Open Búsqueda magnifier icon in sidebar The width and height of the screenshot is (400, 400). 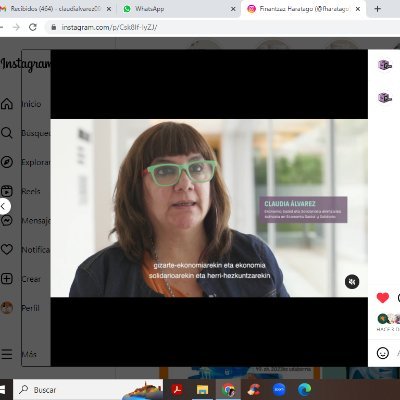[7, 133]
